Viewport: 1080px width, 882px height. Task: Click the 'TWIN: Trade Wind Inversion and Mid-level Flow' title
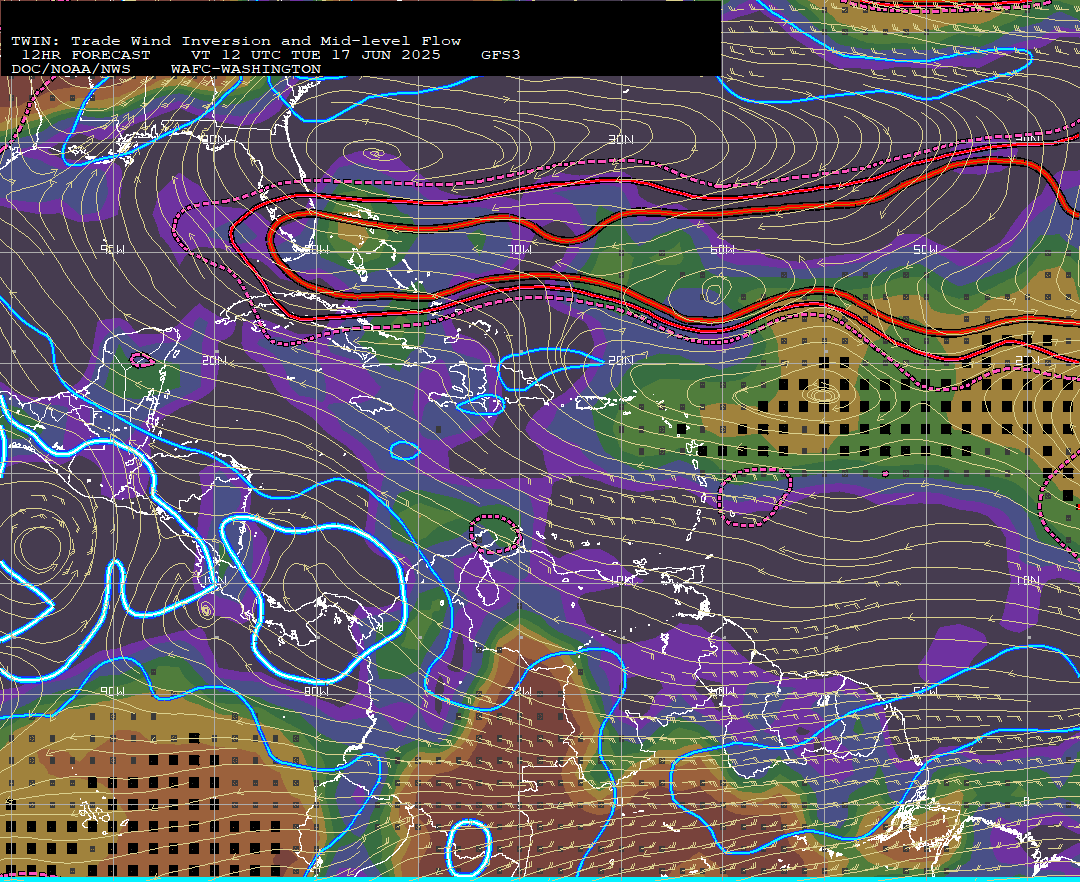pyautogui.click(x=236, y=41)
